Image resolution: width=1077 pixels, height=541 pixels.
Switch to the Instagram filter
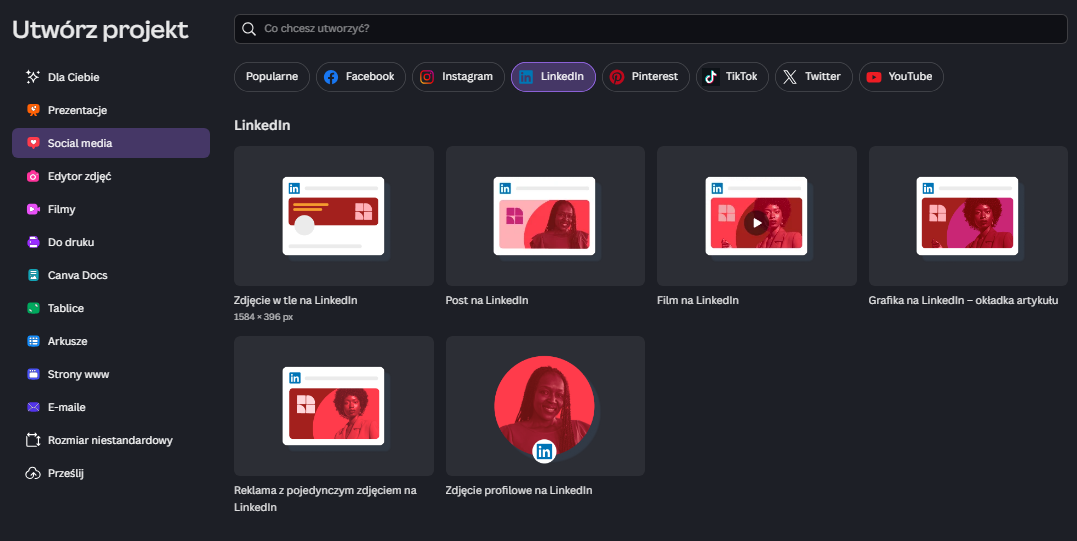tap(458, 77)
